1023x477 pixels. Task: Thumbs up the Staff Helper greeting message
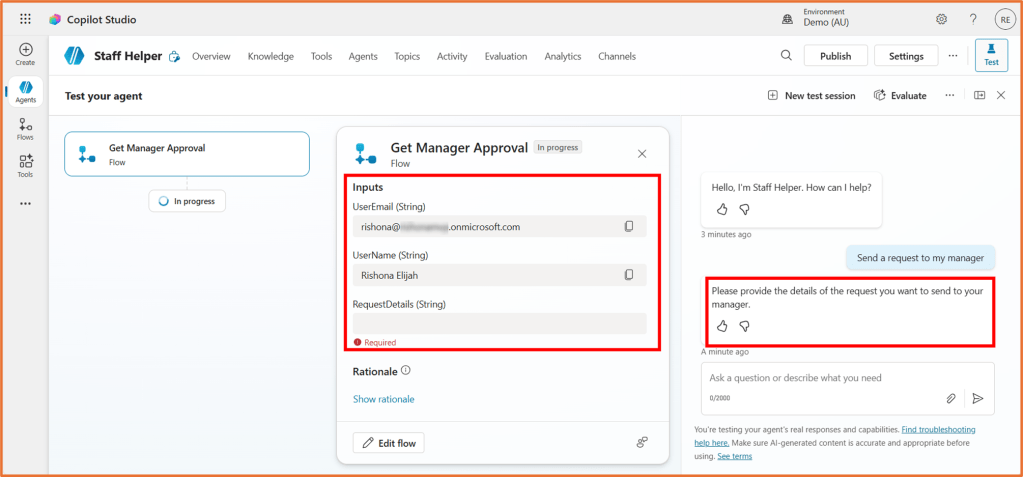coord(722,209)
